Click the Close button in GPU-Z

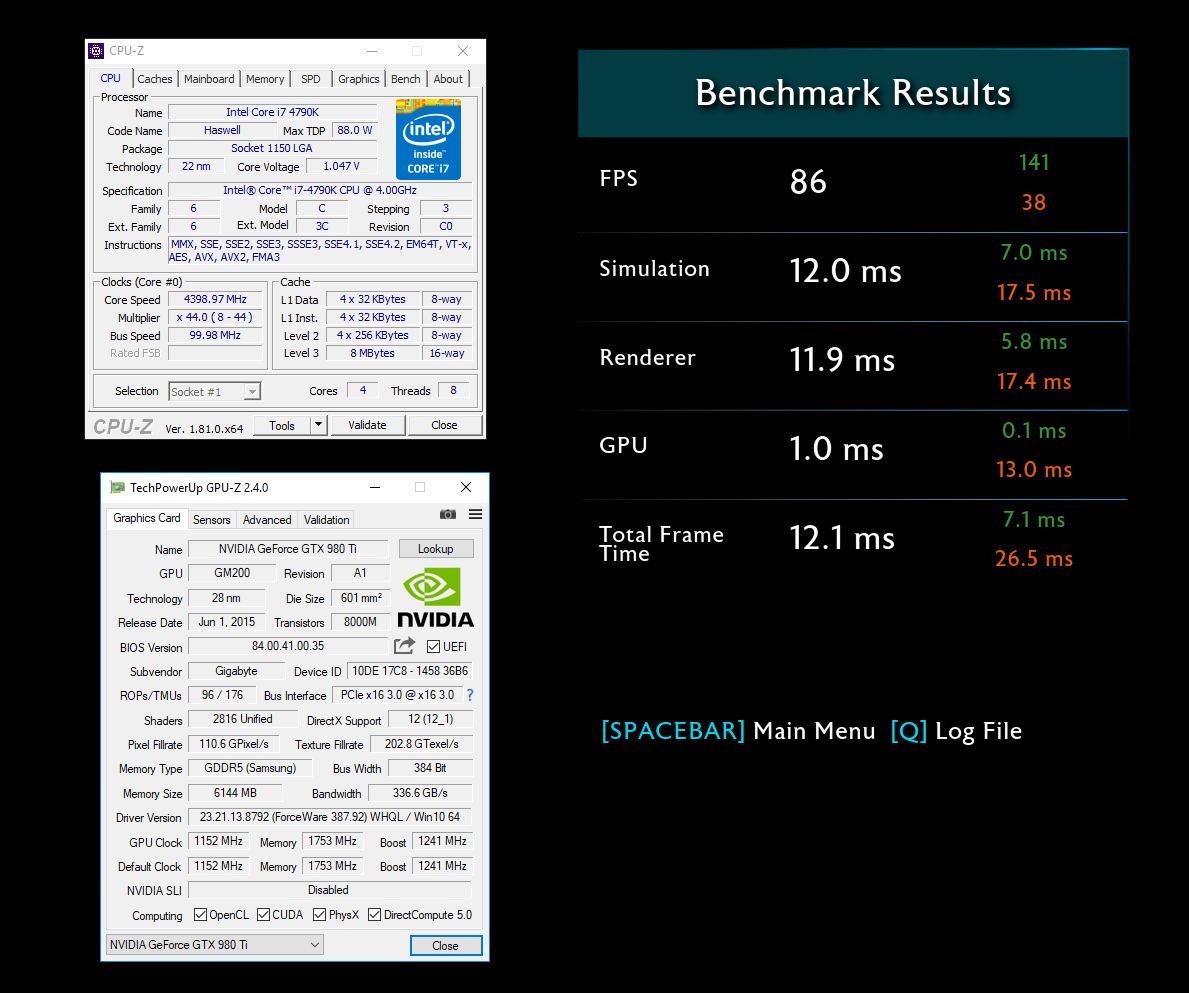coord(445,945)
